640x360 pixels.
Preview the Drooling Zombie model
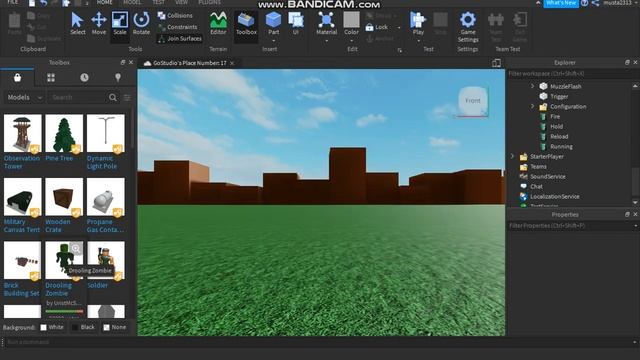point(76,248)
